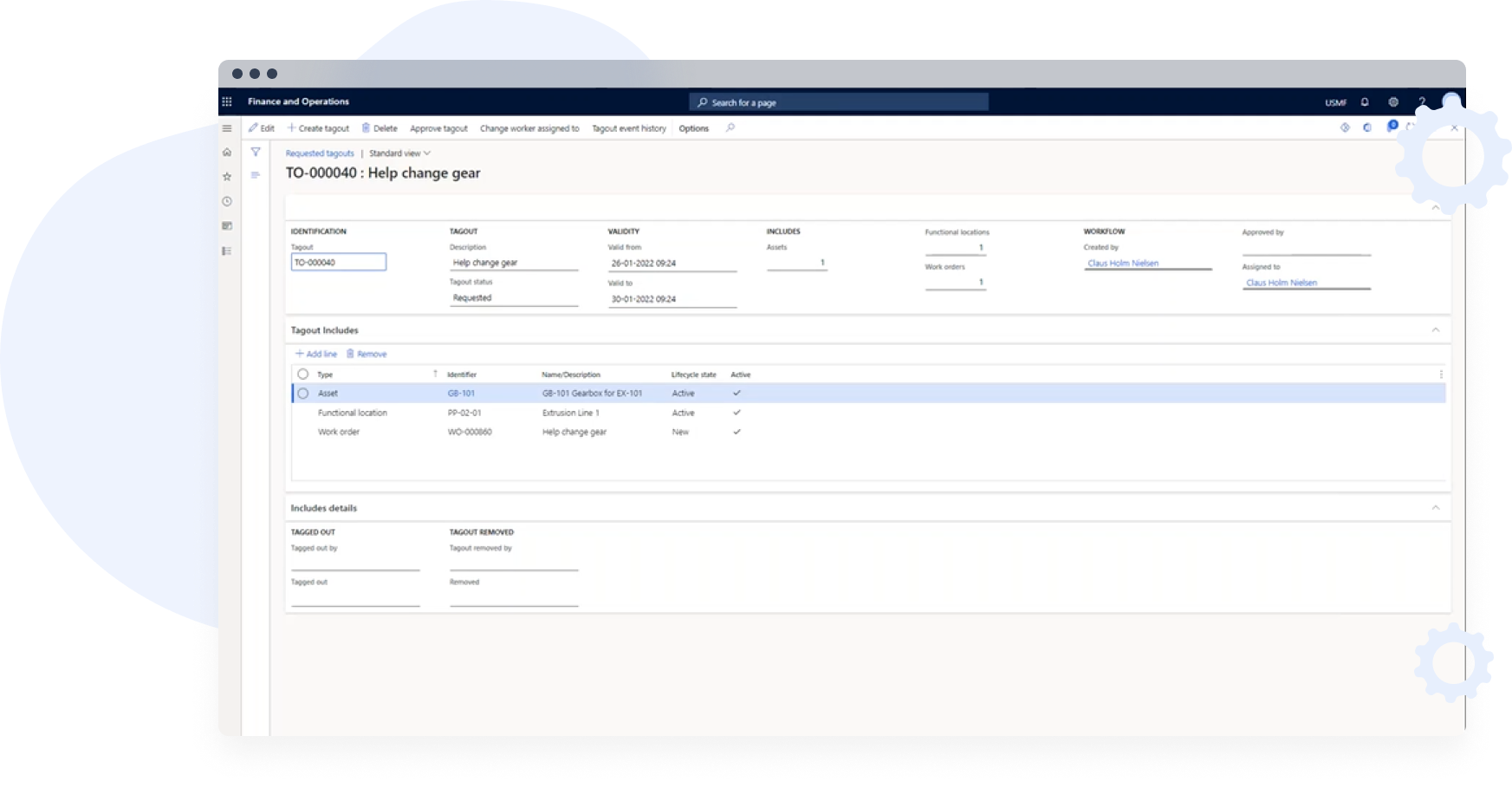Viewport: 1512px width, 788px height.
Task: Open the settings gear icon in top bar
Action: tap(1393, 101)
